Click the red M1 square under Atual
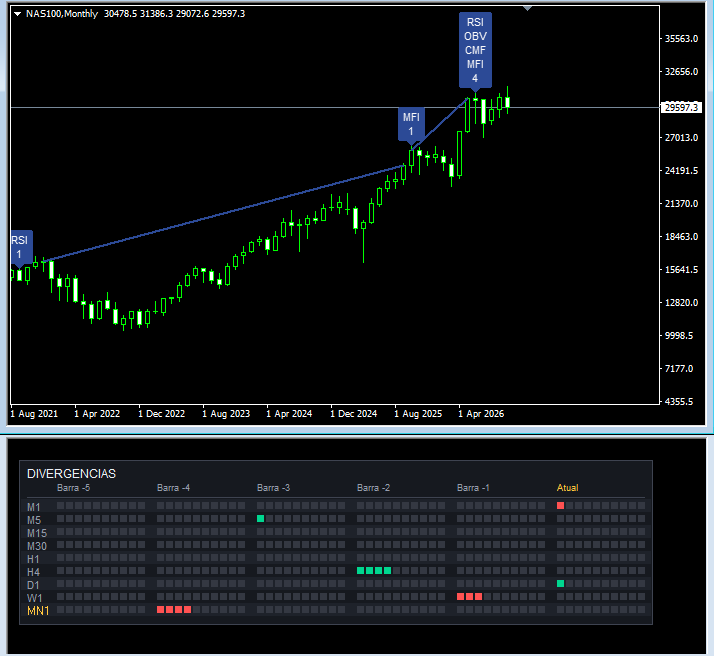The width and height of the screenshot is (714, 656). point(561,505)
